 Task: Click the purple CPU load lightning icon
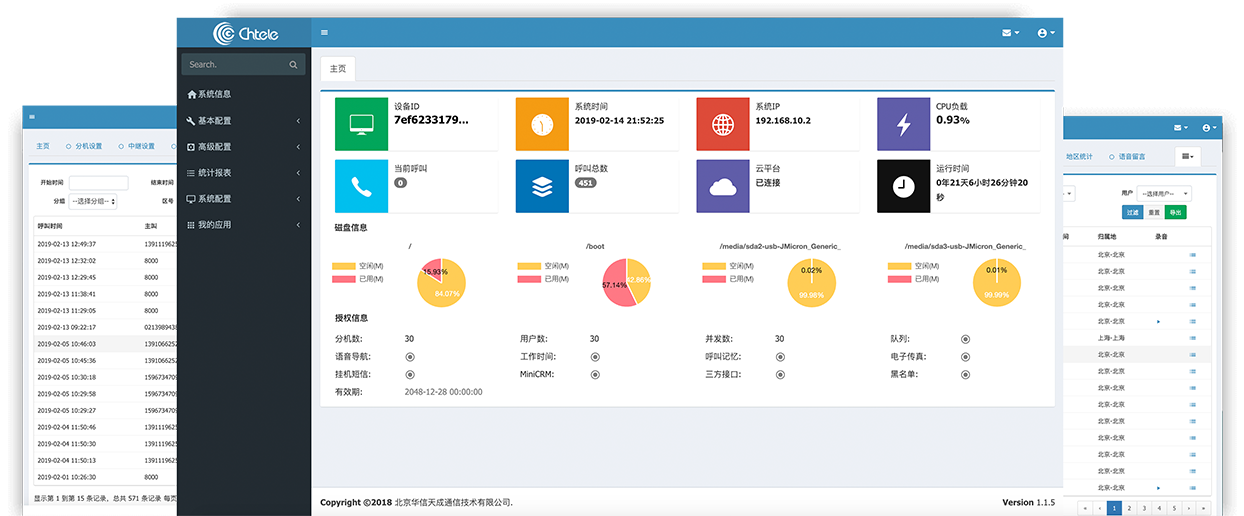tap(903, 125)
